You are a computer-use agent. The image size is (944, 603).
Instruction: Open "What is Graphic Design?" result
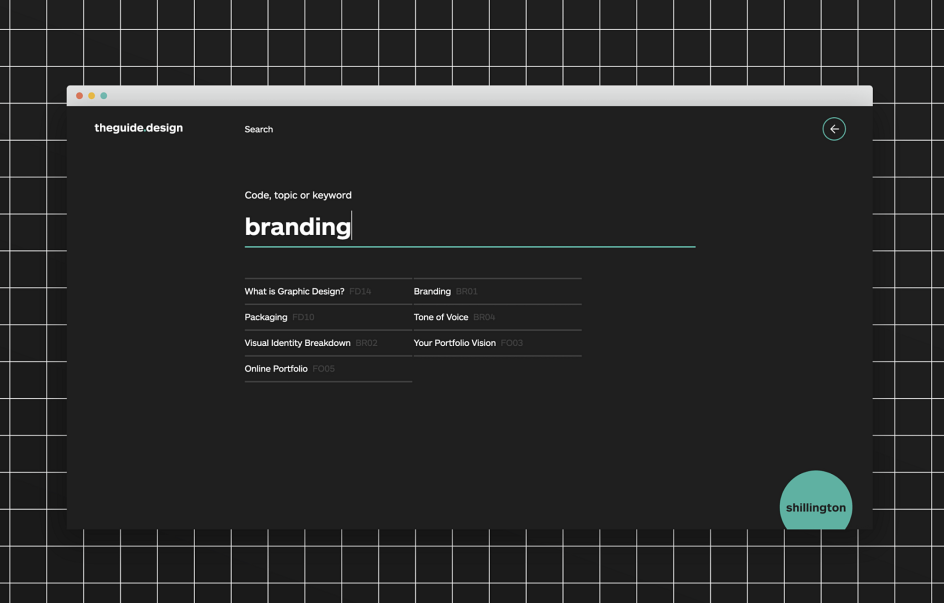(294, 292)
